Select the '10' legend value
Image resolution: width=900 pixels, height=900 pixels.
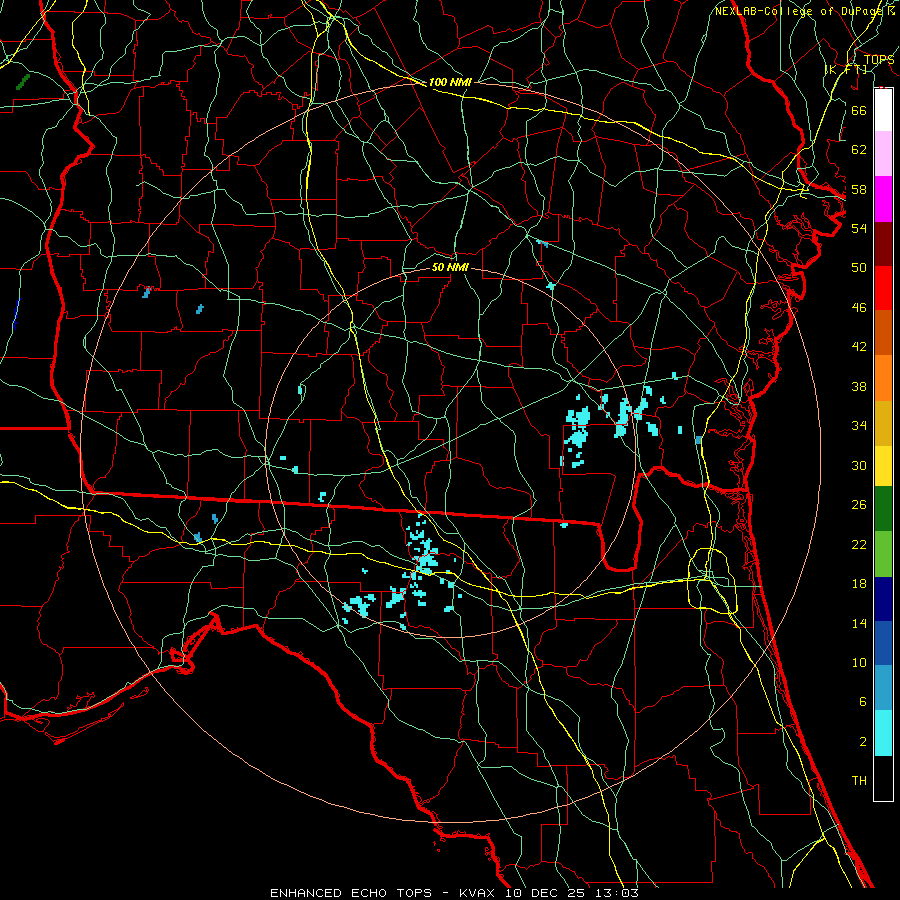859,662
